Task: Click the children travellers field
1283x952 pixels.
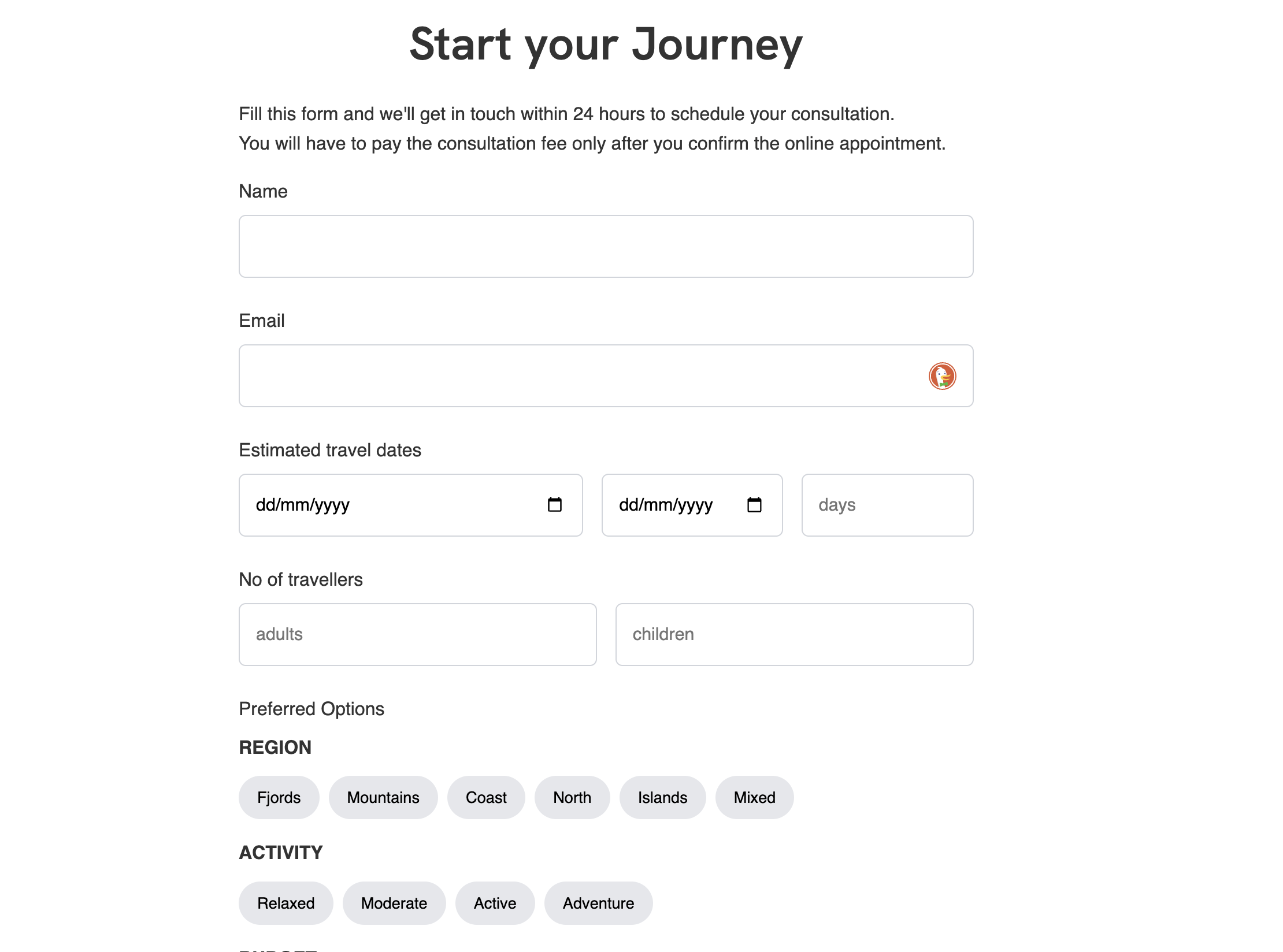Action: 794,634
